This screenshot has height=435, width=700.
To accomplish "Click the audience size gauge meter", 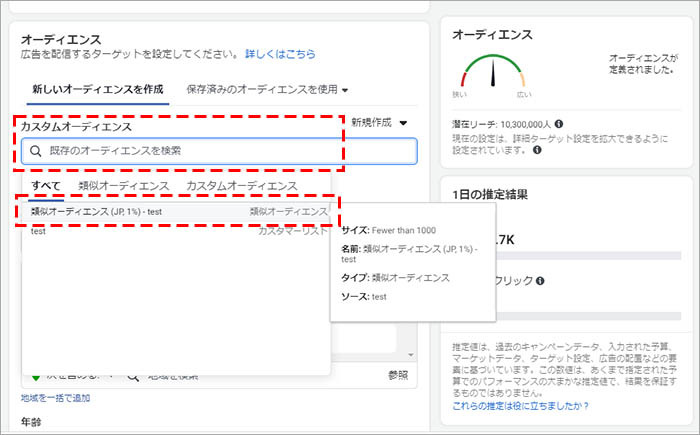I will [491, 73].
